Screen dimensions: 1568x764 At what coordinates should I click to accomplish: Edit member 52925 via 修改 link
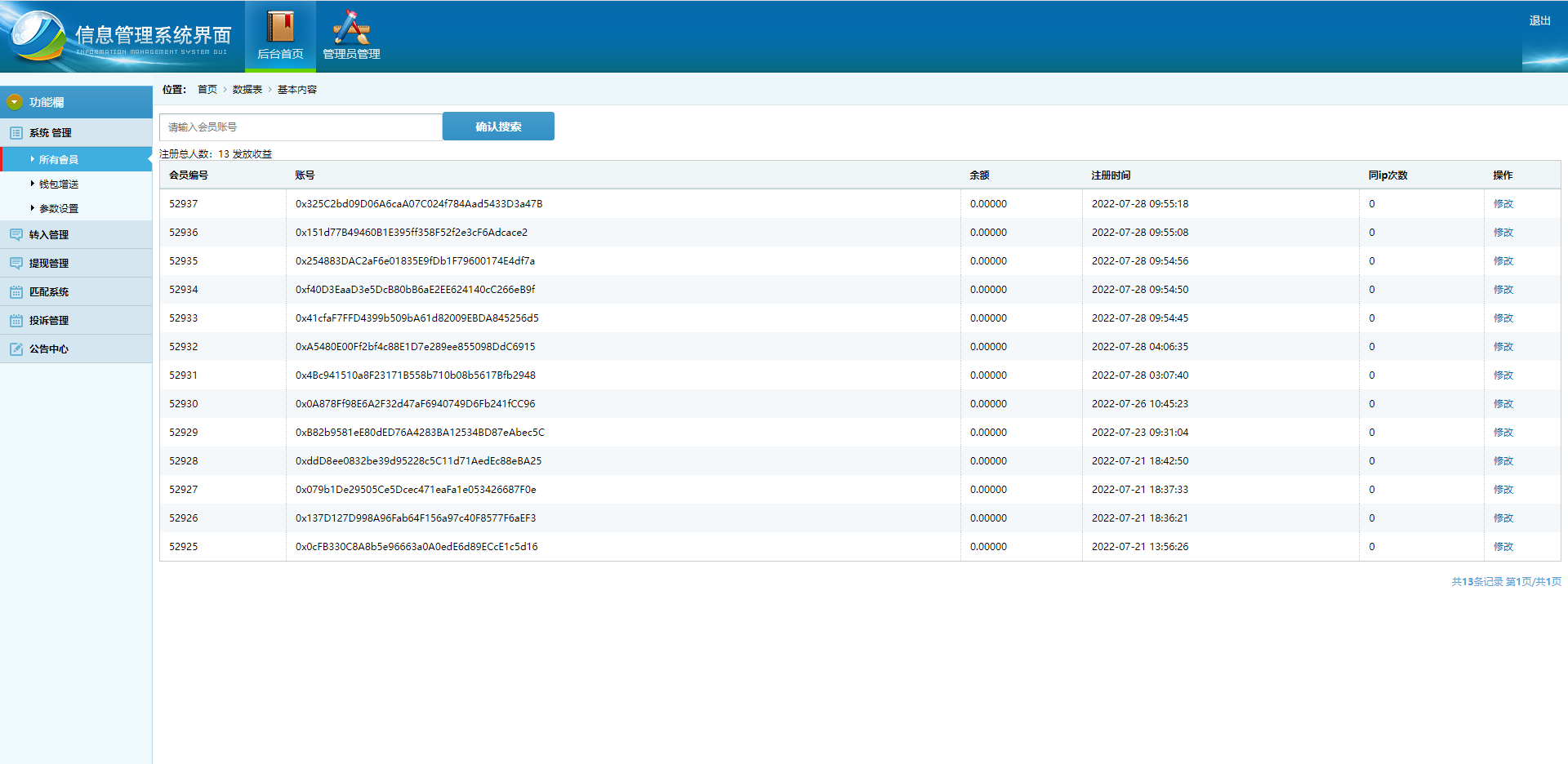(x=1503, y=547)
